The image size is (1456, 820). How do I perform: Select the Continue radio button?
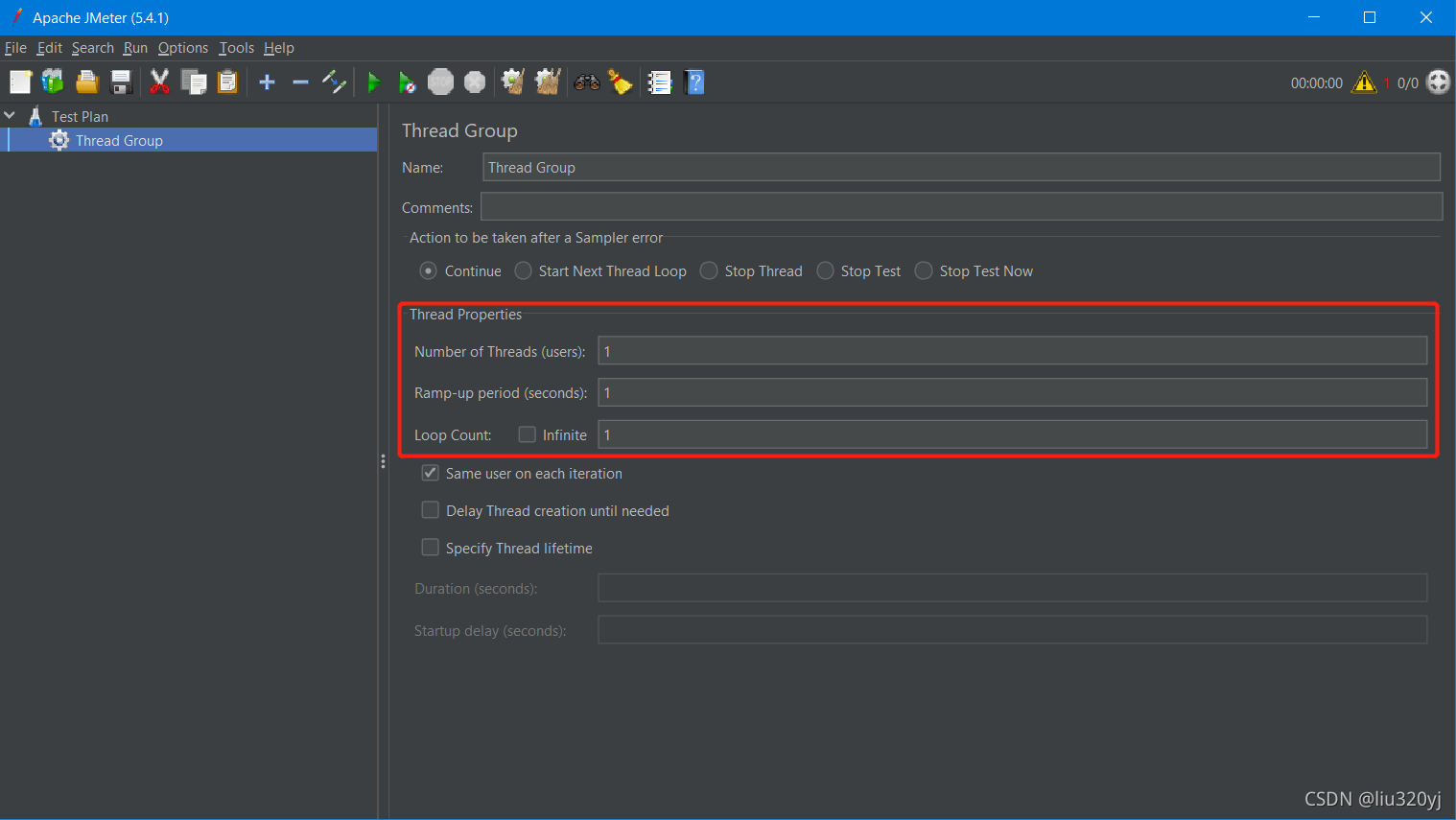pos(429,271)
